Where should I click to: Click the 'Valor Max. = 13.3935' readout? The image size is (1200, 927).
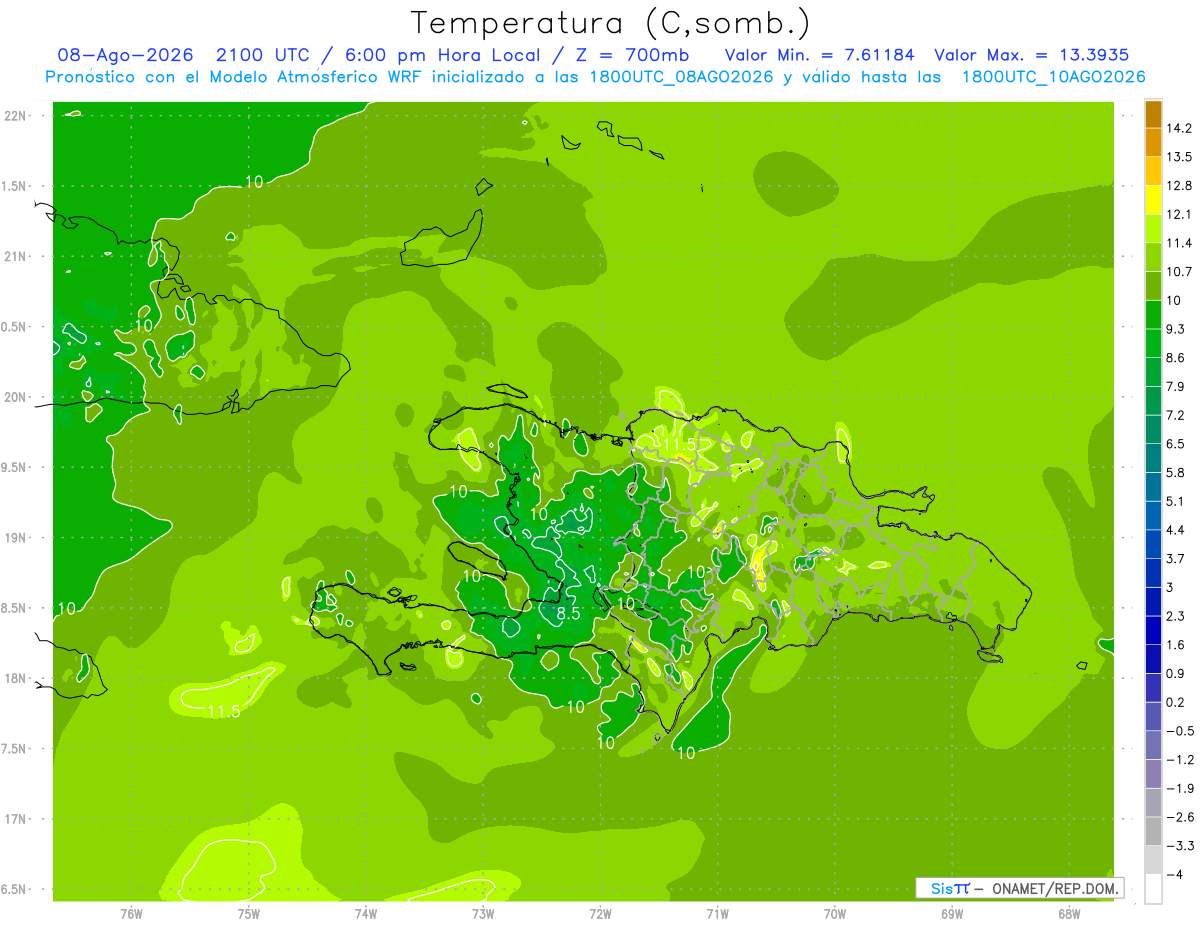(x=1033, y=55)
